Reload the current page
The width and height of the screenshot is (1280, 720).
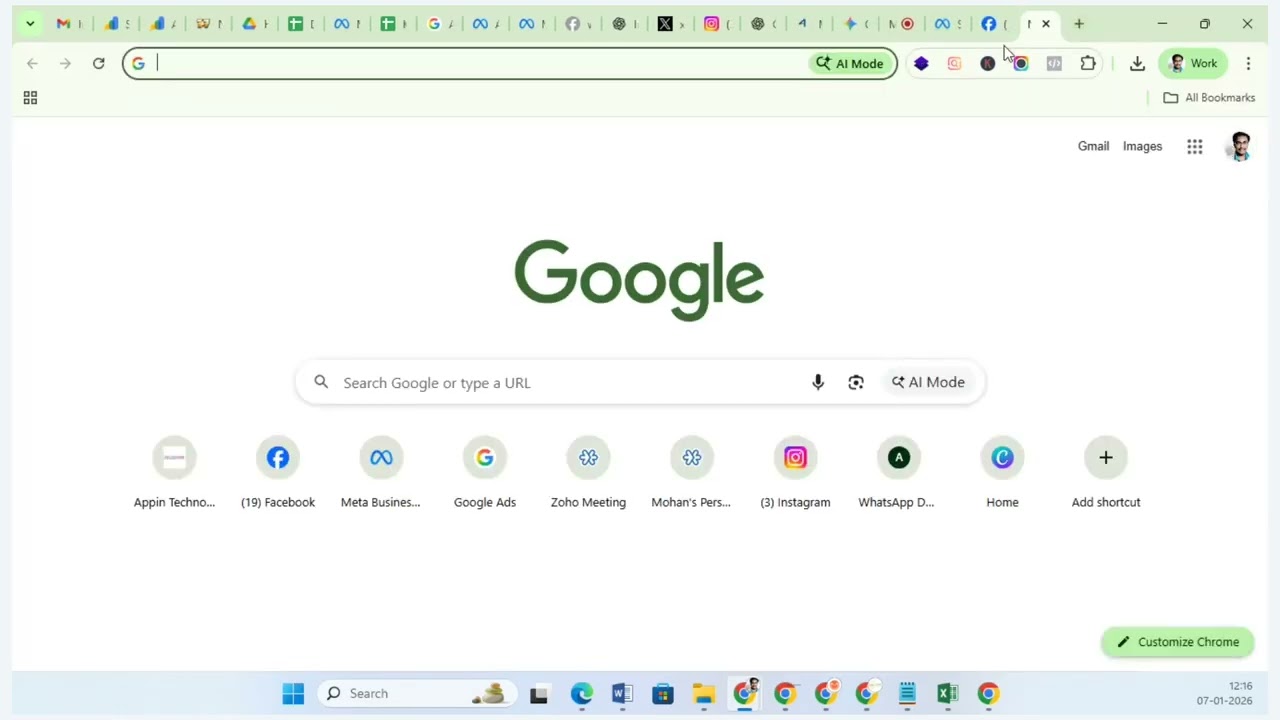tap(98, 63)
